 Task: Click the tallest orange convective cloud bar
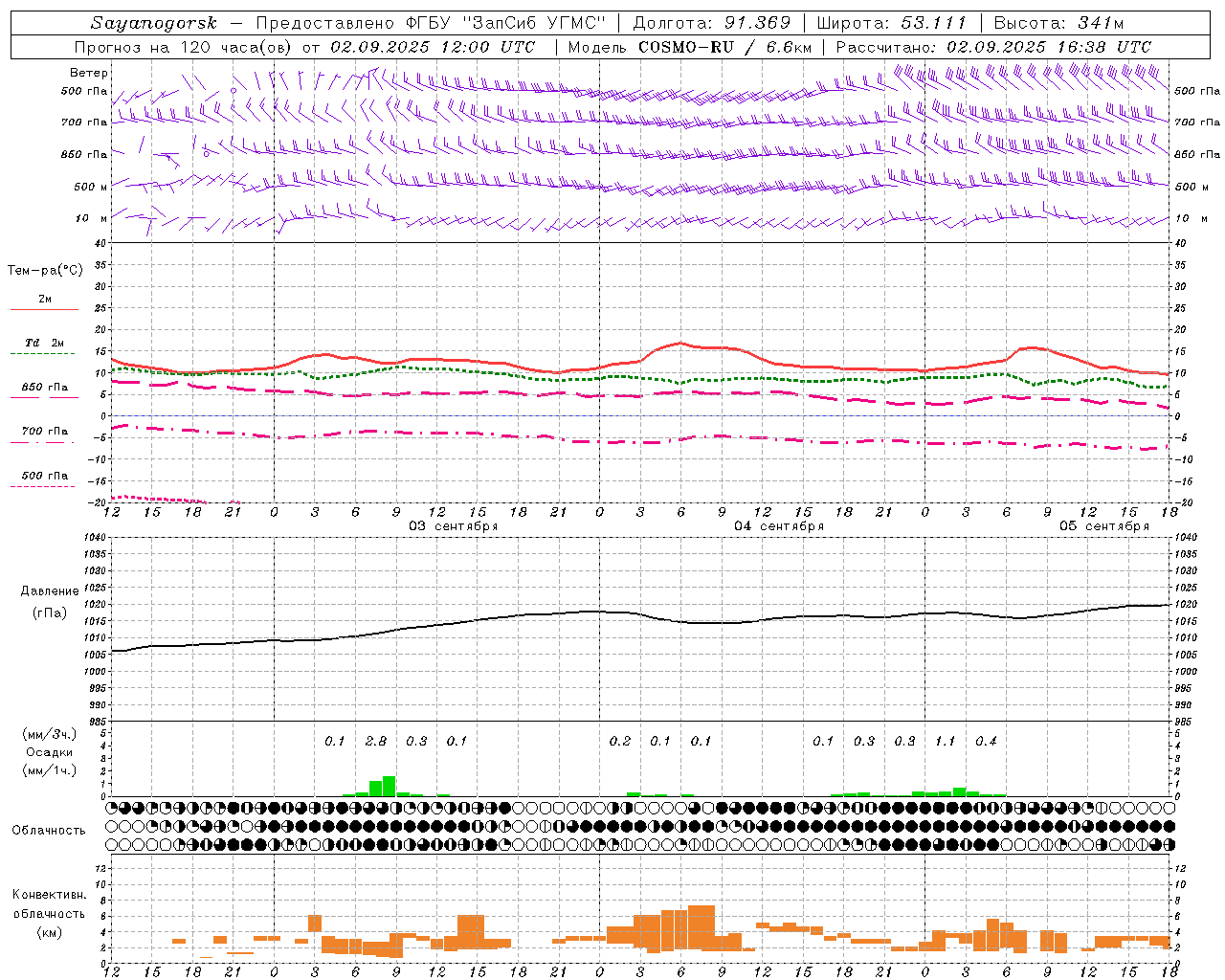point(702,927)
